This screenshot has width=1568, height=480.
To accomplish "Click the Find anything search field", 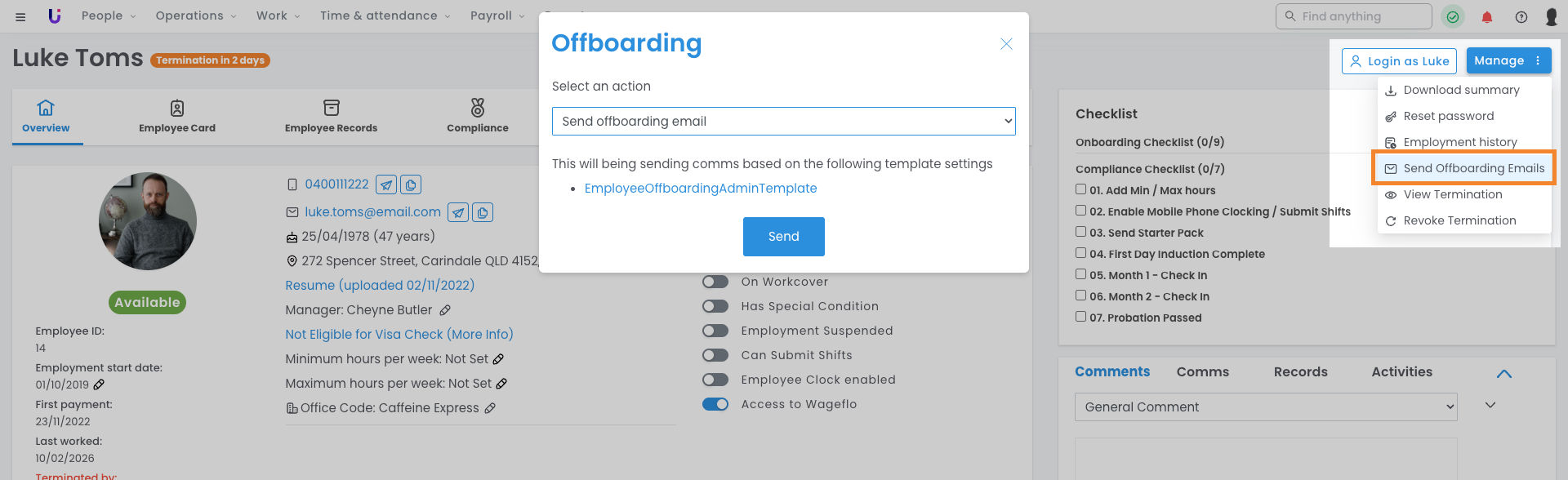I will click(1360, 16).
